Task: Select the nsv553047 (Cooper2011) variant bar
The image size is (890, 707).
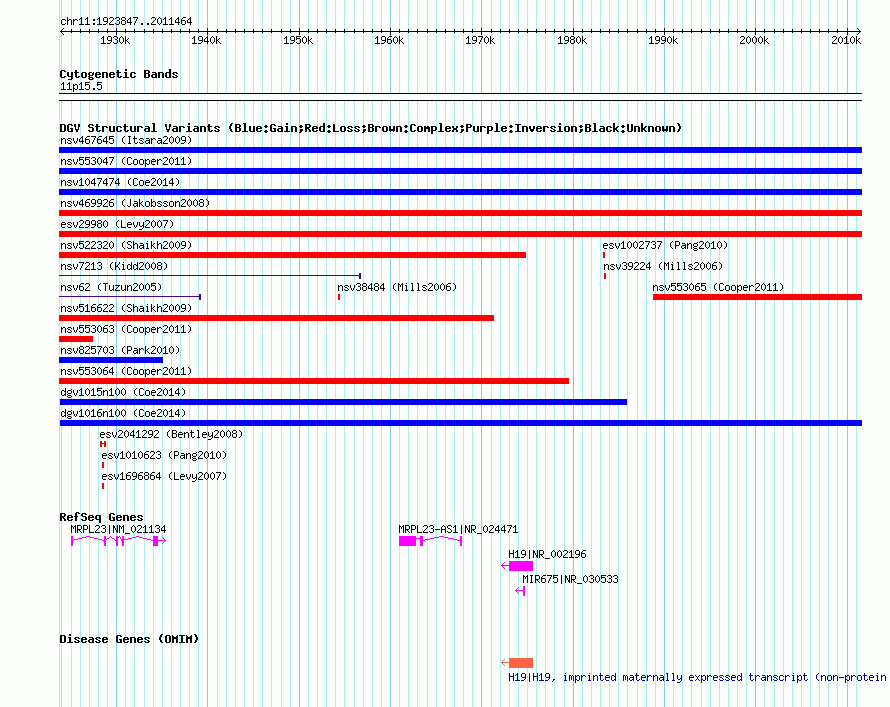Action: pos(460,171)
